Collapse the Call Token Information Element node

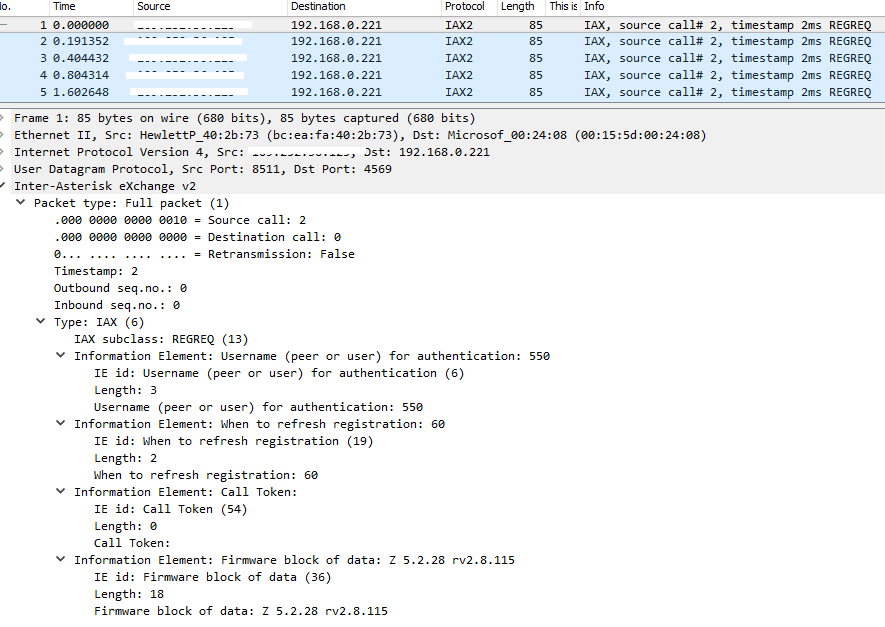tap(61, 492)
